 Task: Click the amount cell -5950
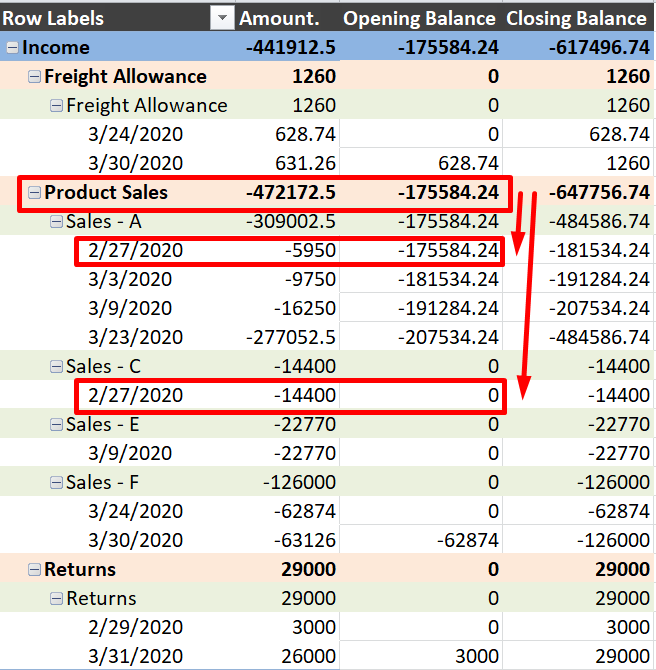pos(311,250)
